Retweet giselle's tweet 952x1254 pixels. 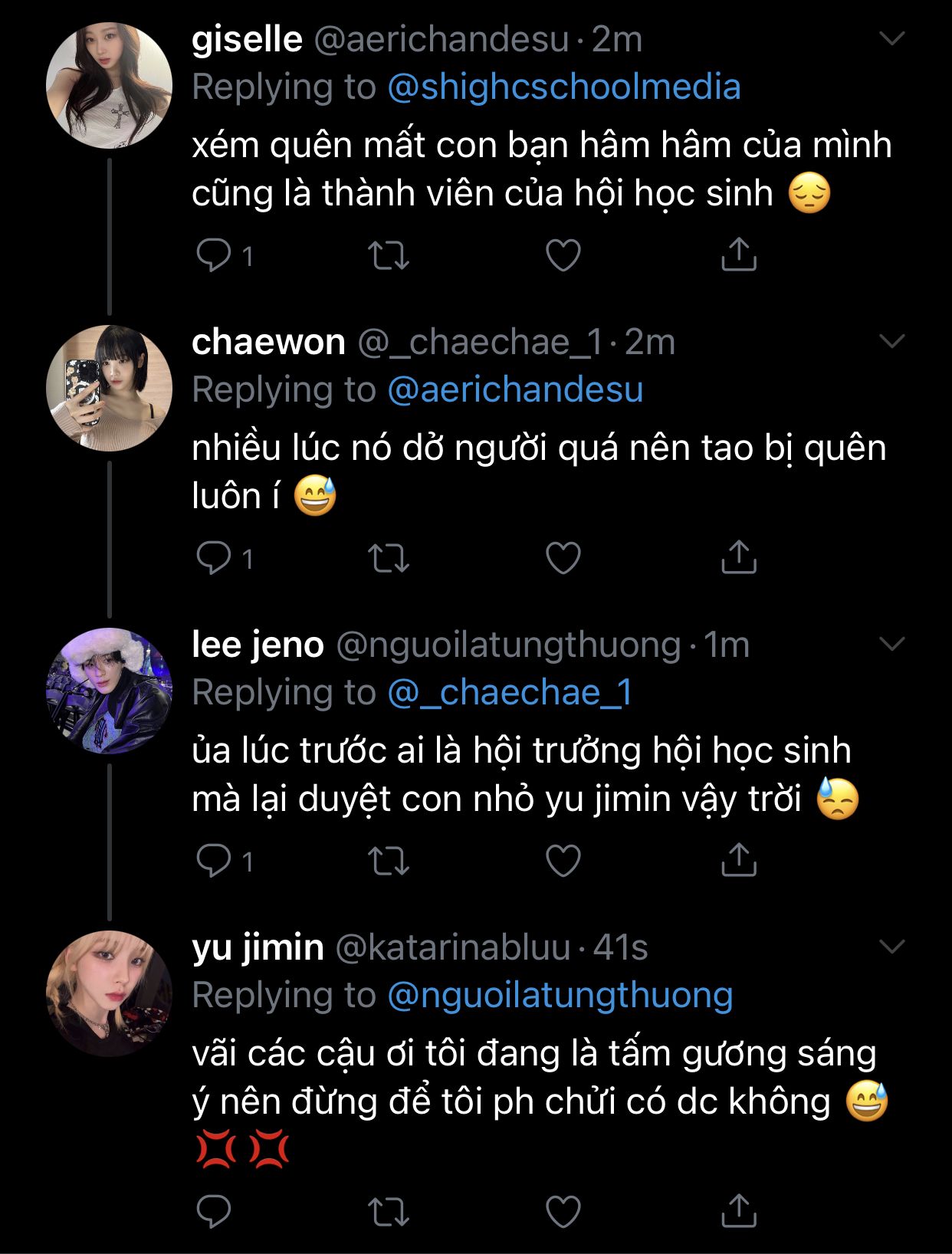tap(389, 255)
